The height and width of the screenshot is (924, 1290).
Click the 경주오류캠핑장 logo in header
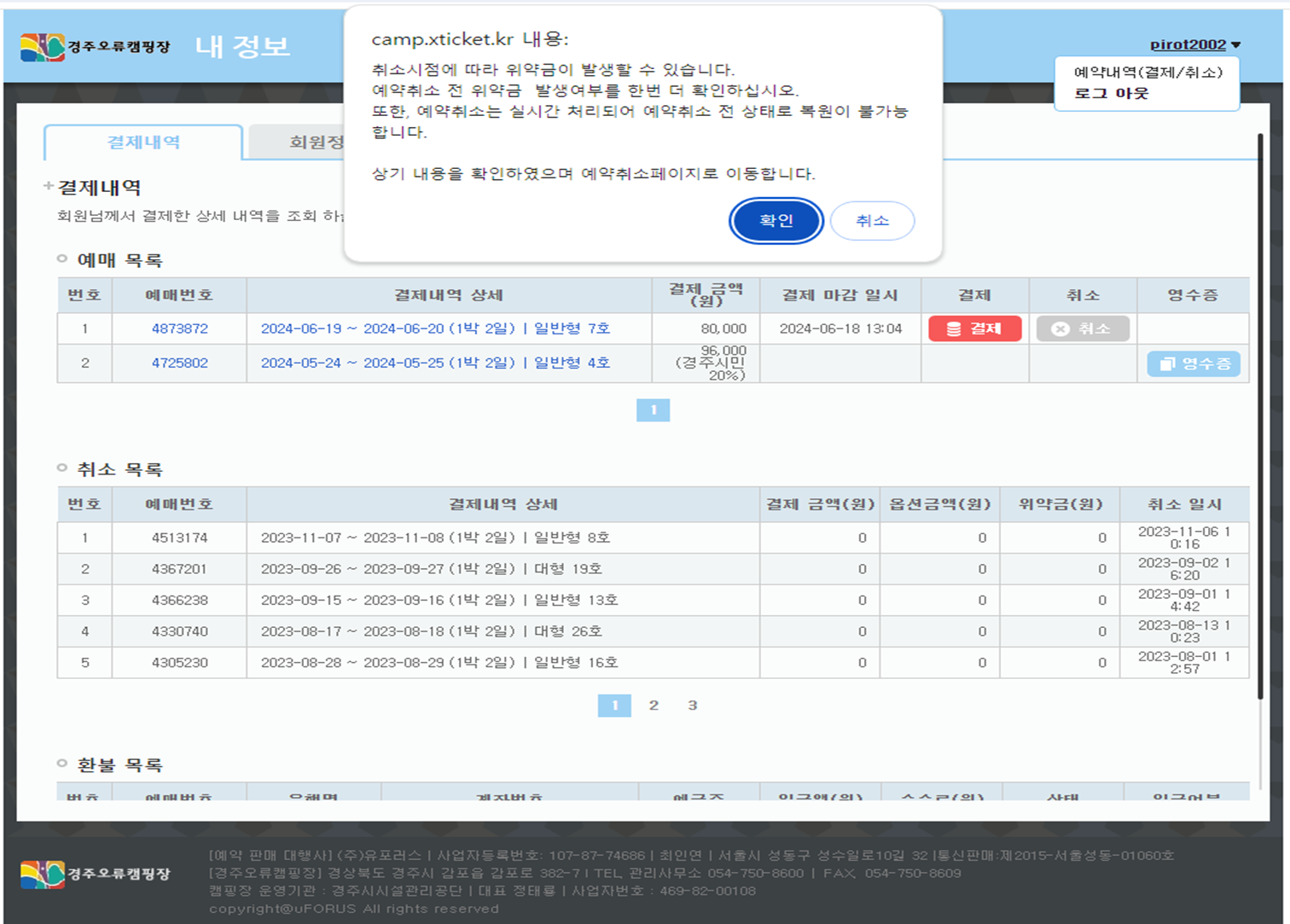click(x=95, y=47)
